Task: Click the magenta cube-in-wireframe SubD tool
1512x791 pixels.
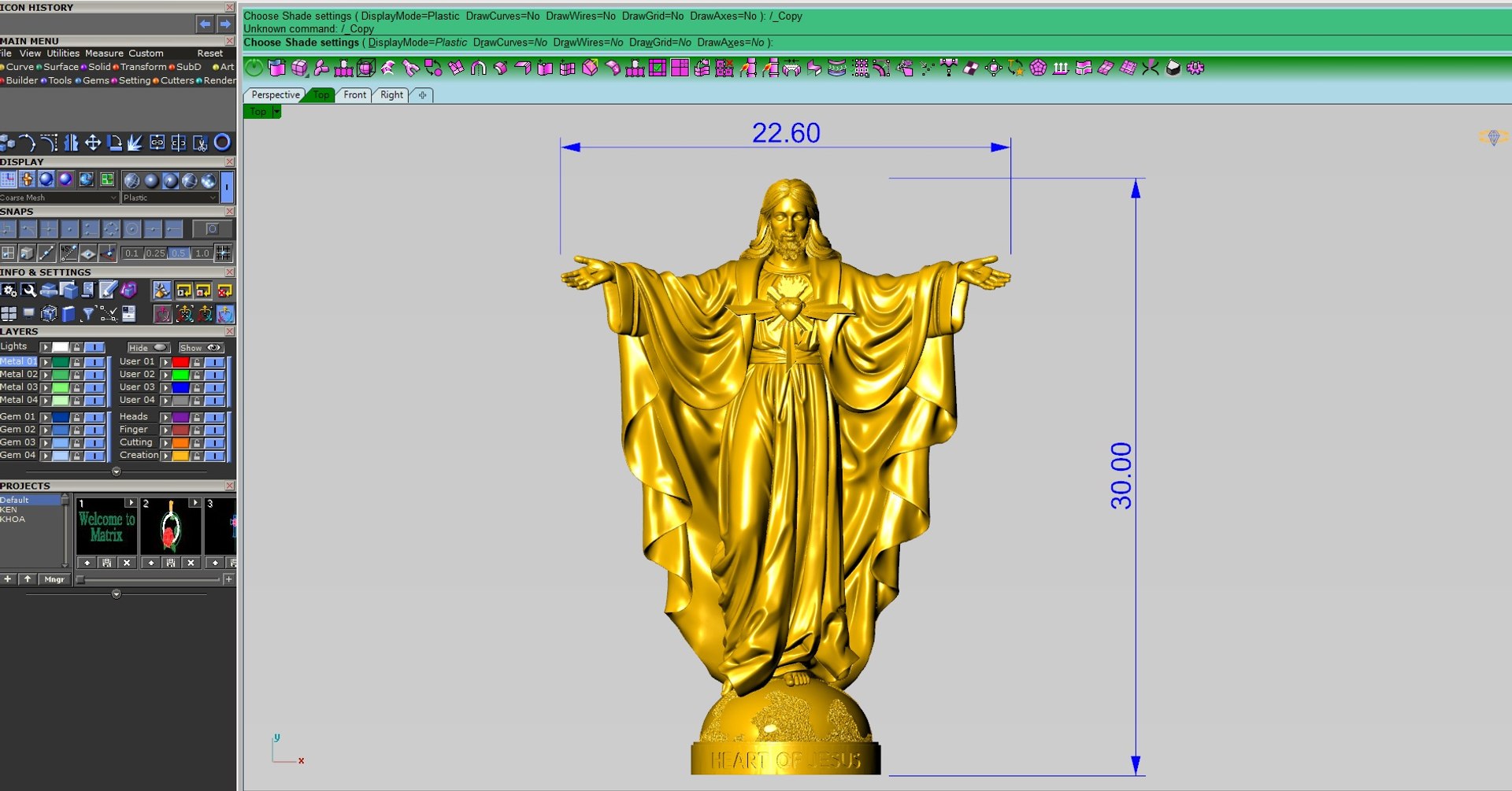Action: (x=366, y=68)
